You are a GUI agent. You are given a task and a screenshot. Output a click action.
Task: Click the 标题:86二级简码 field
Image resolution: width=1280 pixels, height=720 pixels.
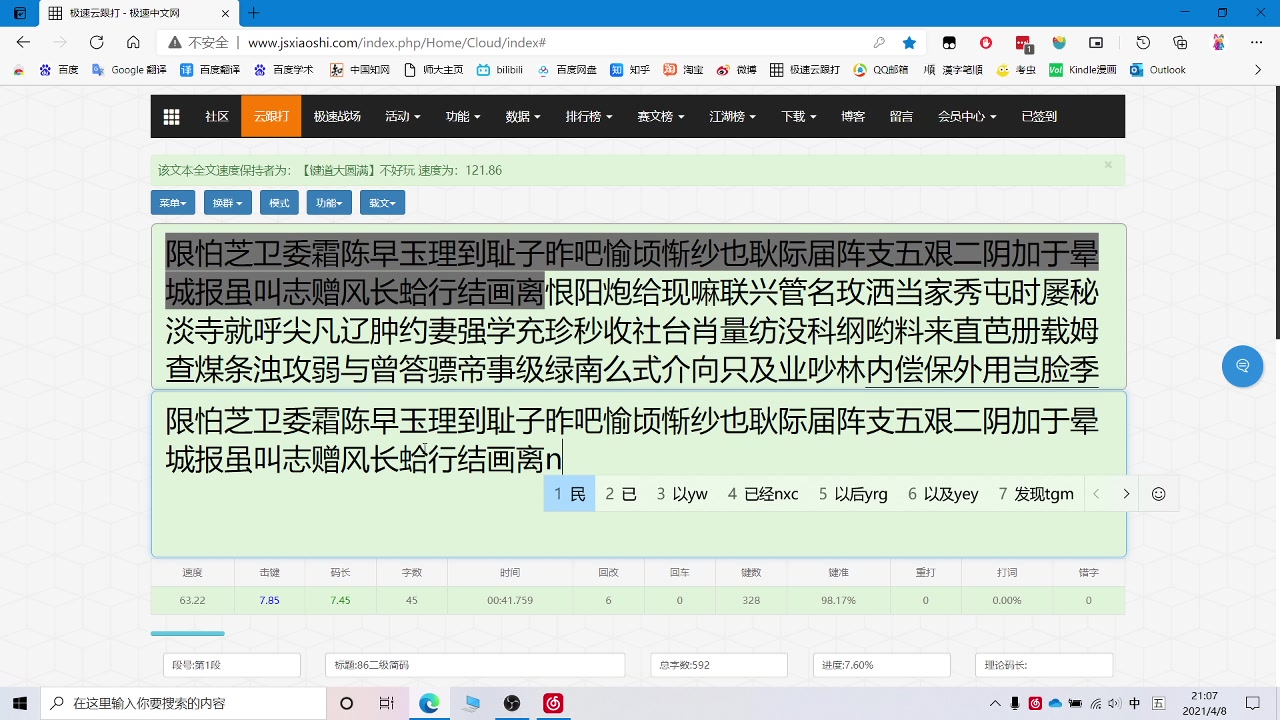pyautogui.click(x=475, y=665)
